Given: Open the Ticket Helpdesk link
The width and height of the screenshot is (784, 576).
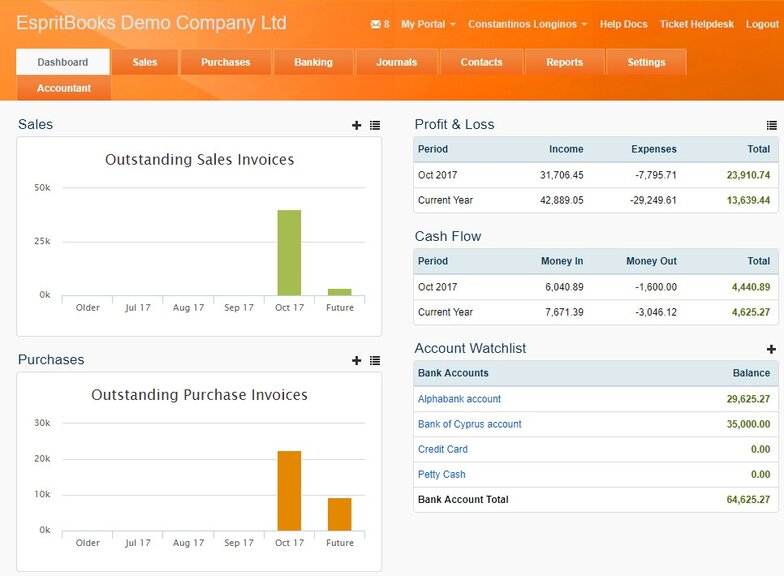Looking at the screenshot, I should click(697, 24).
